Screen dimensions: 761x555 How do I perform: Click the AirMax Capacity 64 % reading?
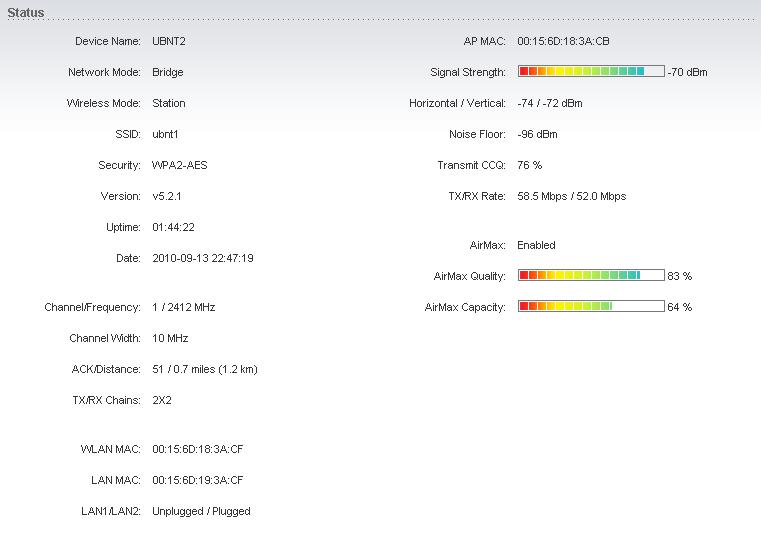click(679, 308)
